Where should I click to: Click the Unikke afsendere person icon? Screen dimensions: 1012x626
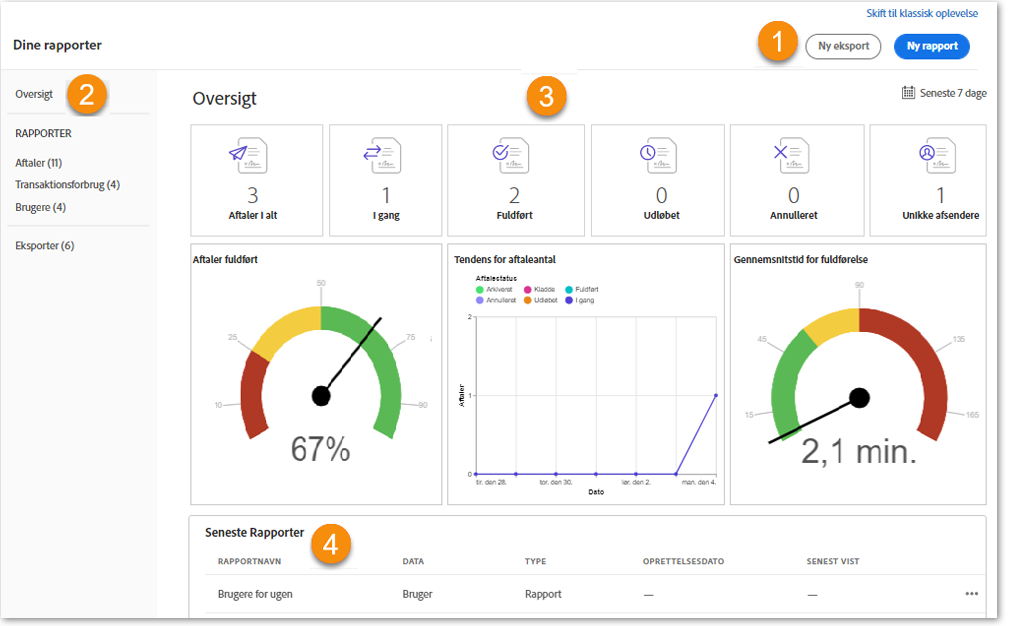coord(936,154)
